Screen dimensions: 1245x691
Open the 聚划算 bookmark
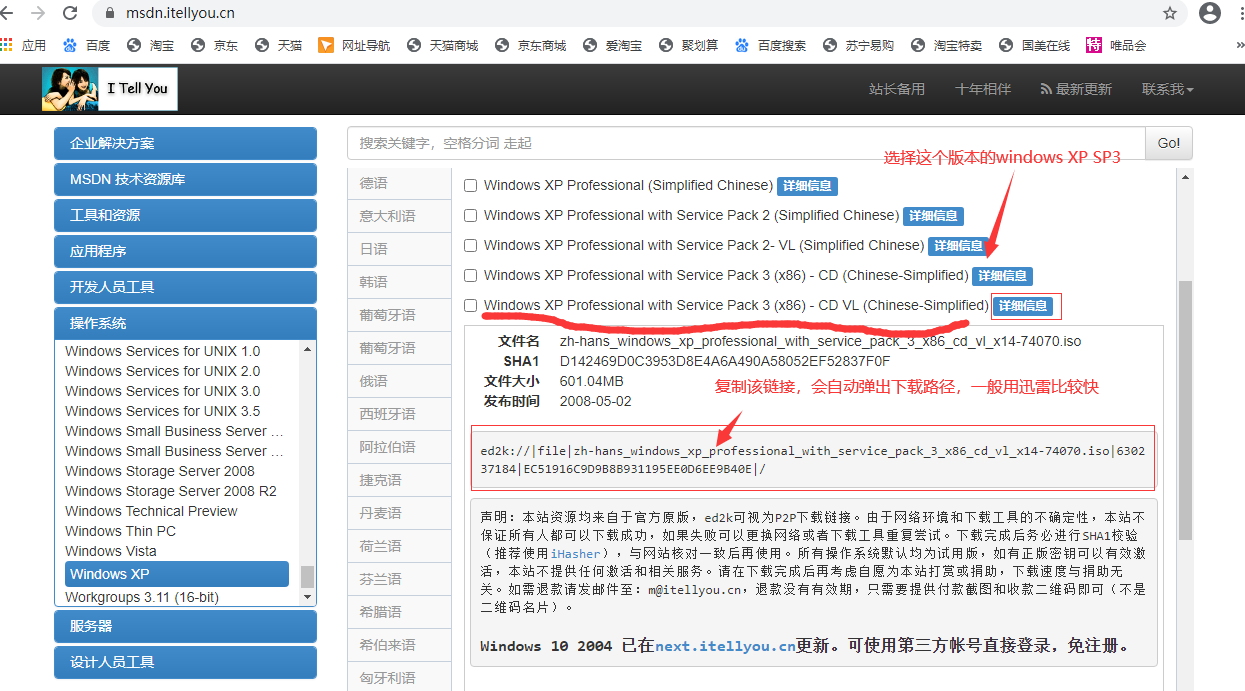click(688, 45)
